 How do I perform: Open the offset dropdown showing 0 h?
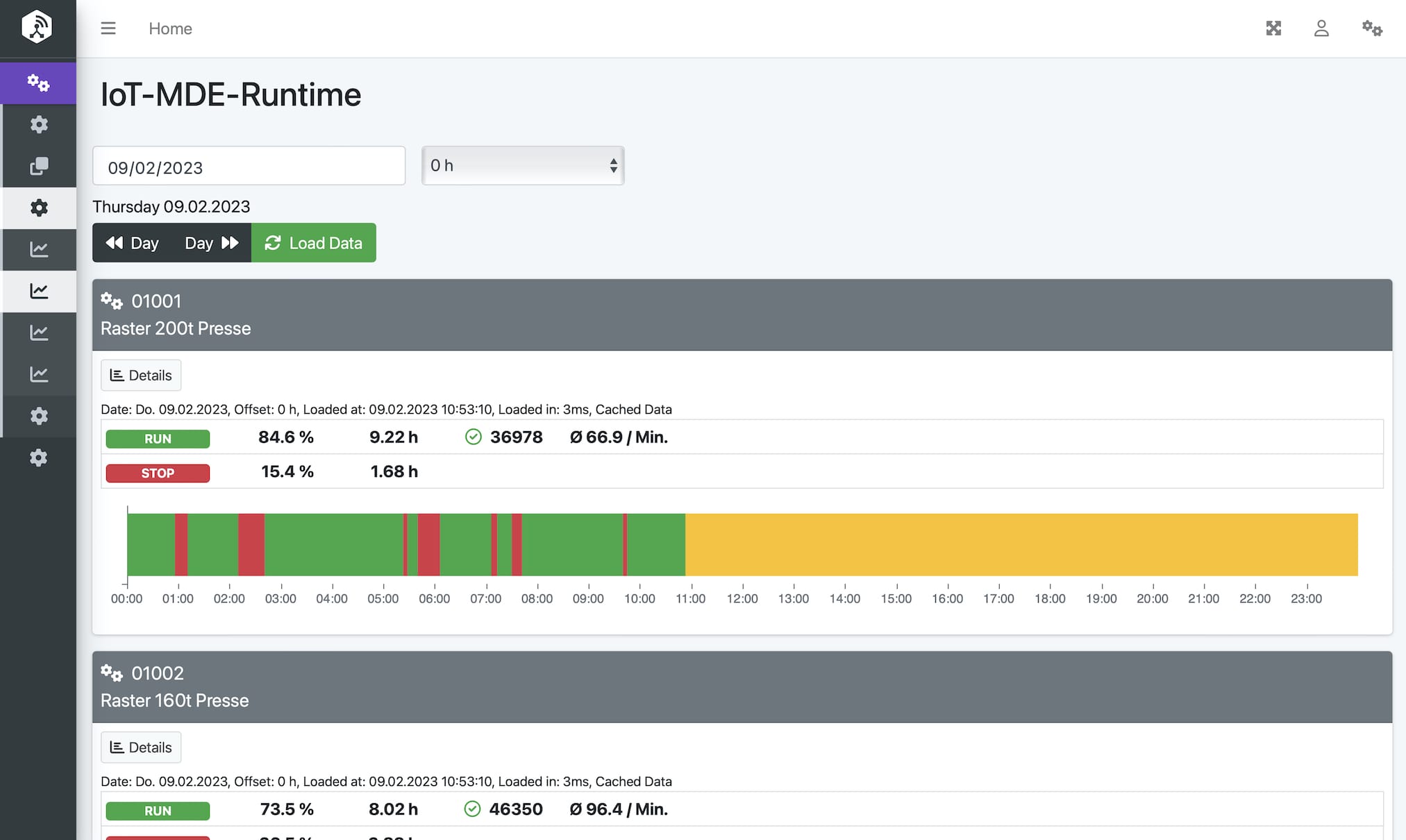[x=523, y=165]
